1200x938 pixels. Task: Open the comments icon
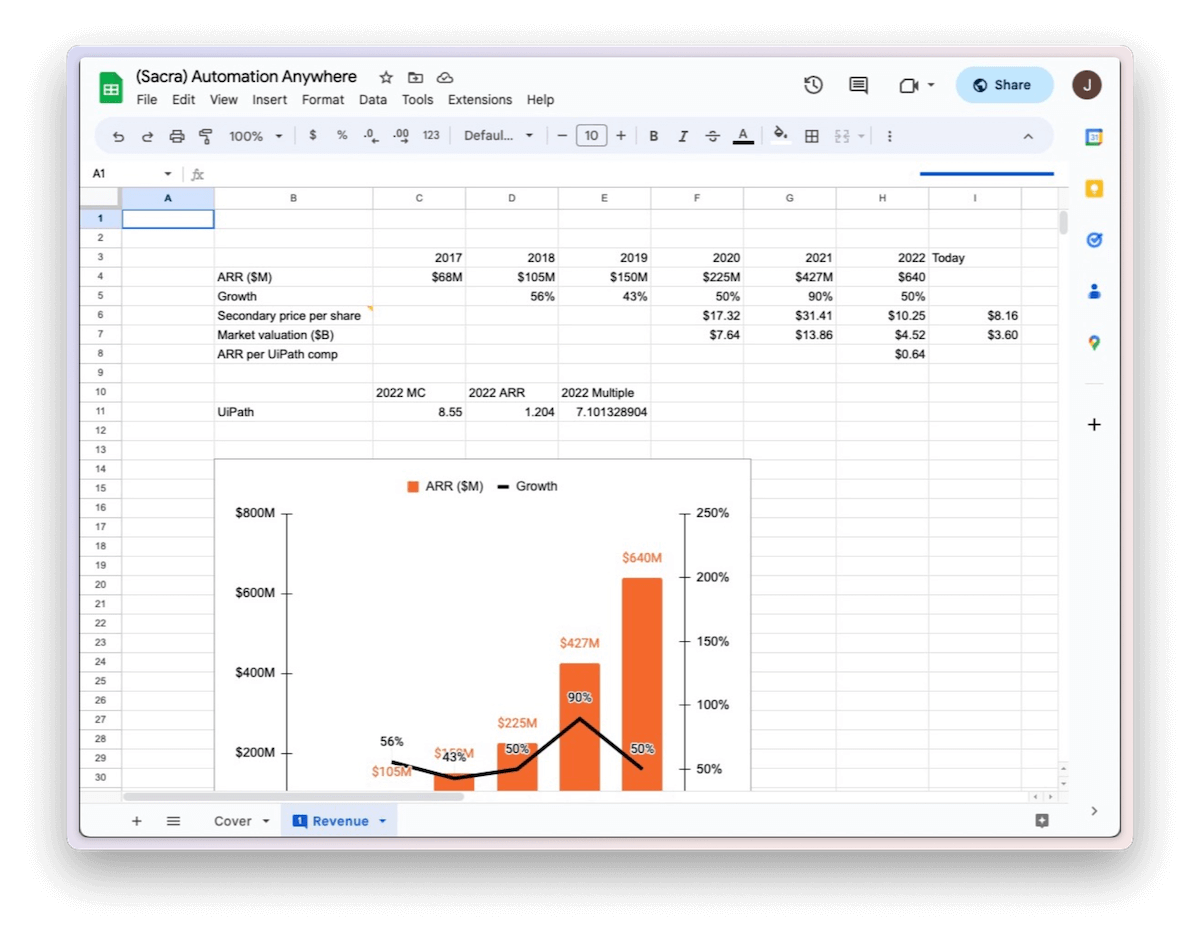tap(858, 85)
